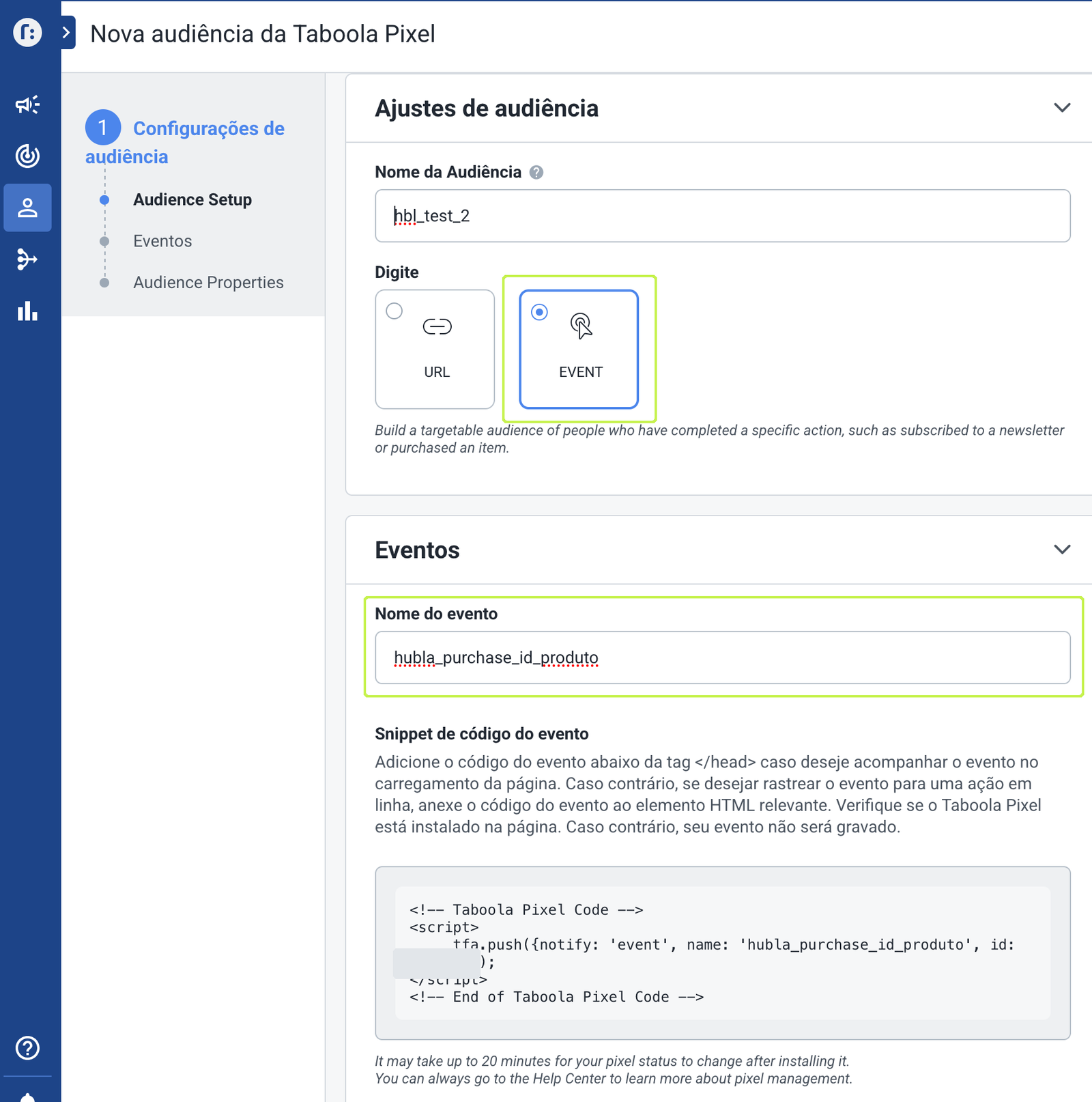Viewport: 1092px width, 1102px height.
Task: Open the Reports bar chart icon
Action: [27, 311]
